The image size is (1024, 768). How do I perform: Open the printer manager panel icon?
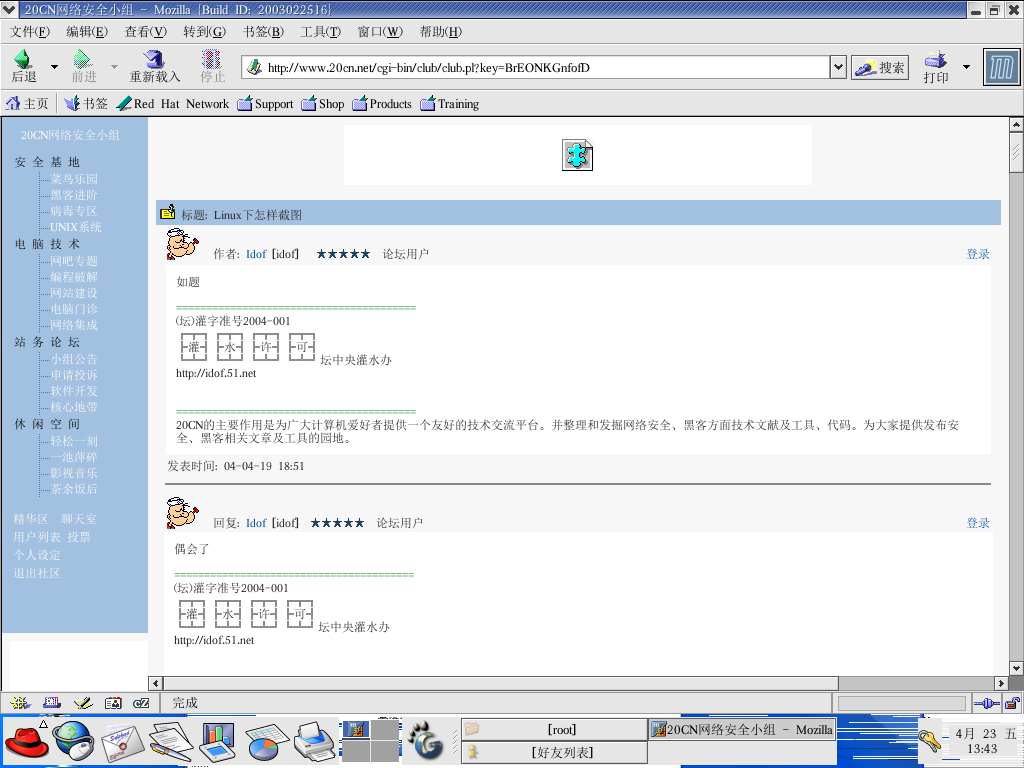pyautogui.click(x=315, y=742)
